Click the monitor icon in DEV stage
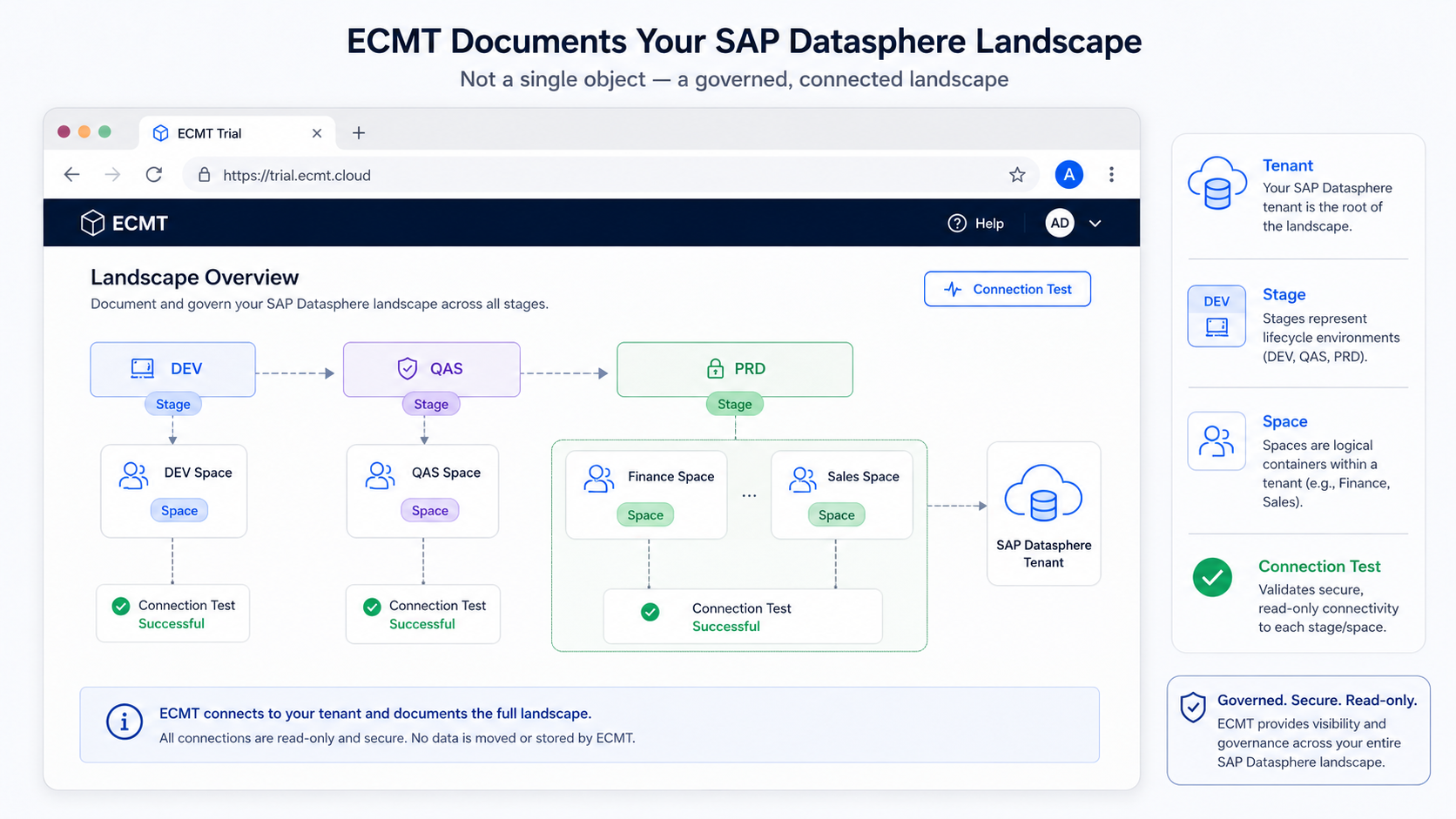Viewport: 1456px width, 819px height. tap(142, 368)
